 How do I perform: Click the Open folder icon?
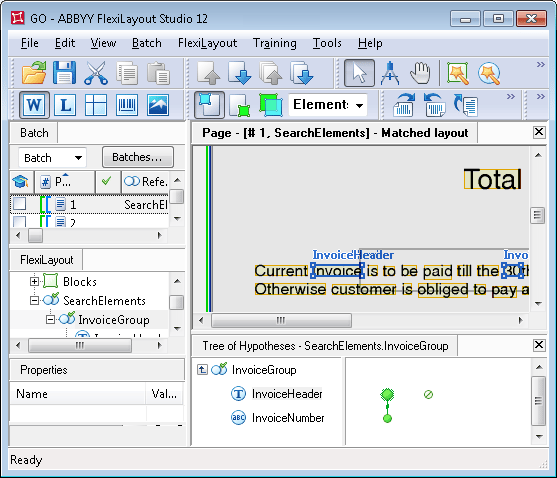click(x=34, y=73)
